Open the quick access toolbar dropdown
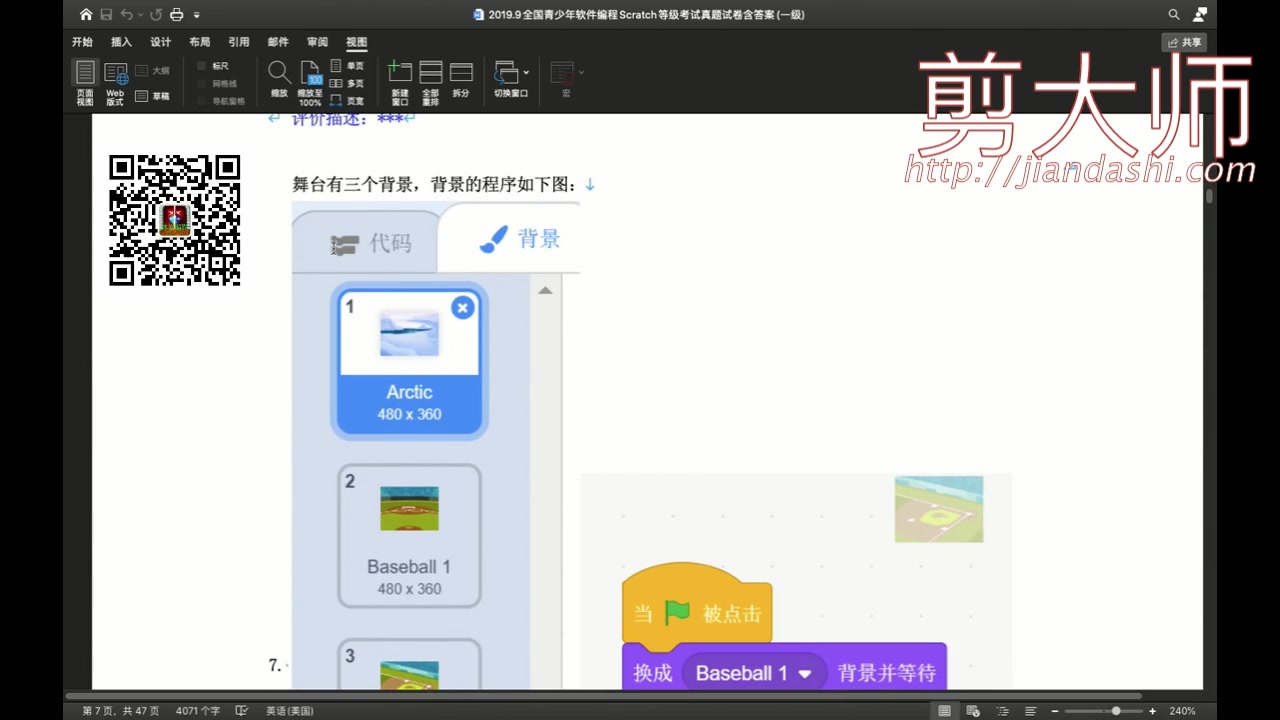This screenshot has width=1280, height=720. pos(196,15)
